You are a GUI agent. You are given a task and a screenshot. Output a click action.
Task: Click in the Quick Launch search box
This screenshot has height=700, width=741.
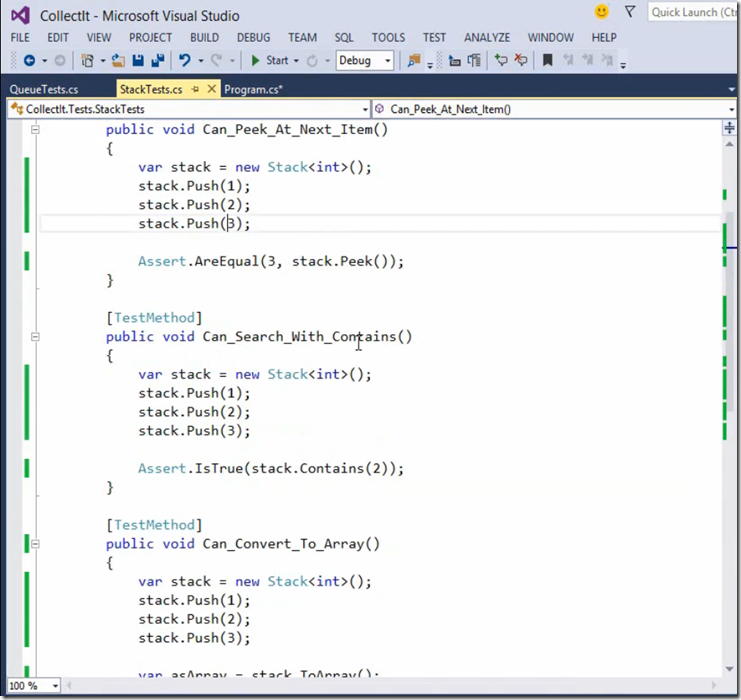[693, 12]
